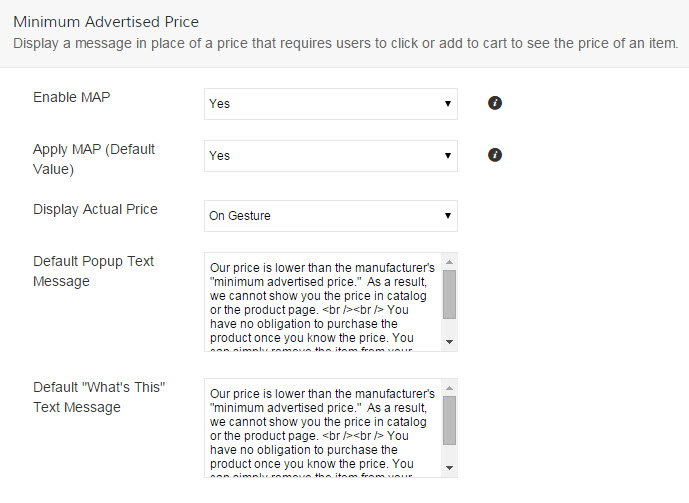
Task: Click the Apply MAP (Default Value) label
Action: click(x=94, y=159)
